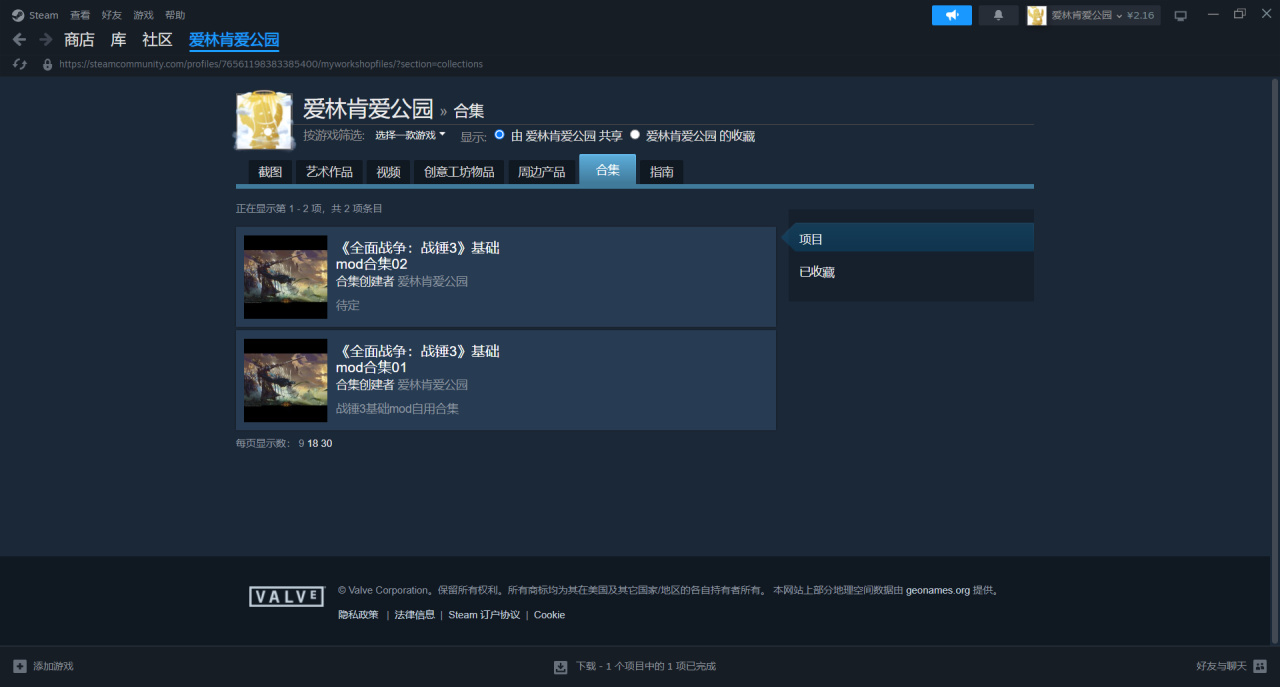Open 好友与聊天 panel
This screenshot has height=687, width=1280.
click(1221, 666)
